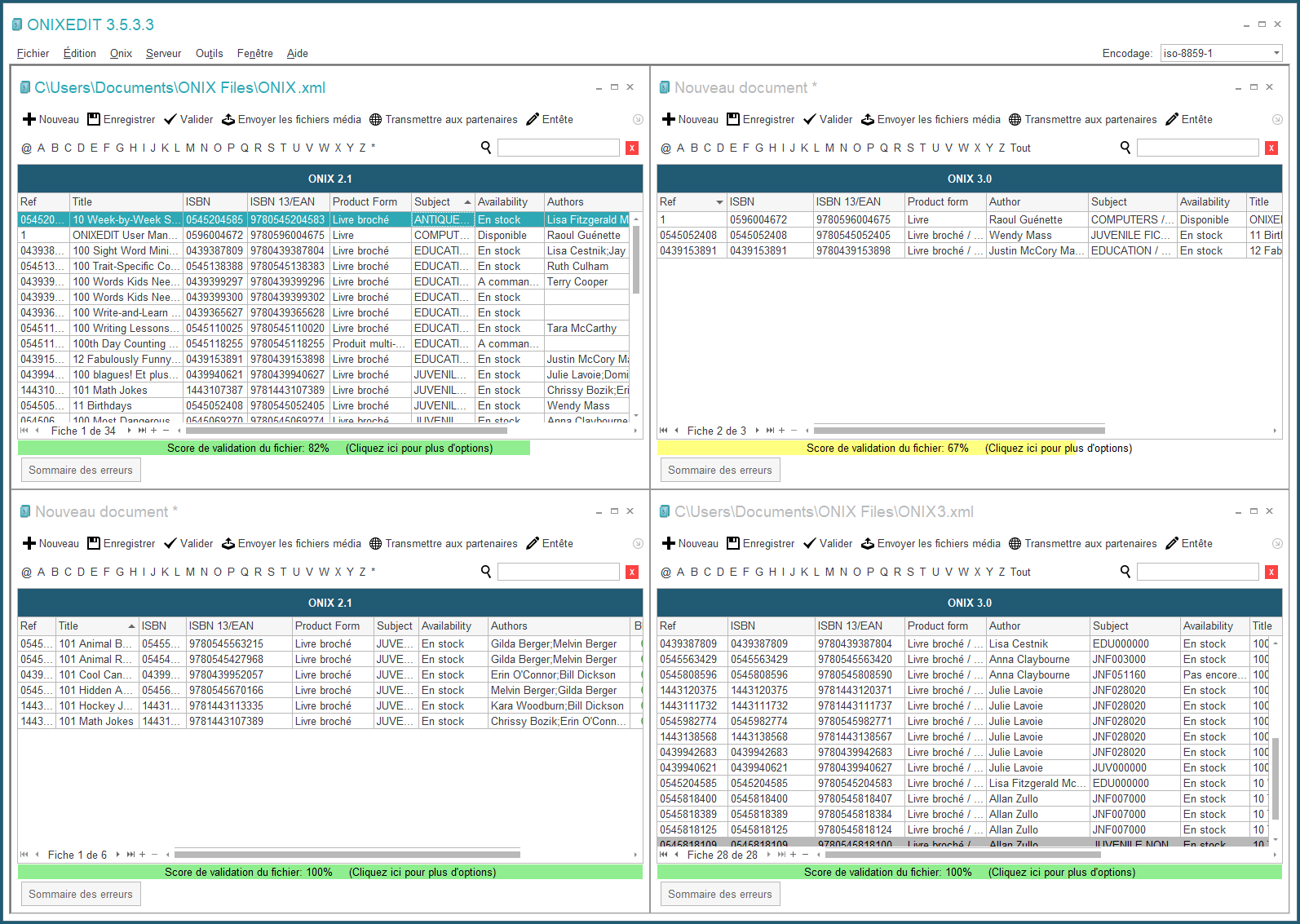Image resolution: width=1300 pixels, height=924 pixels.
Task: Click horizontal scrollbar in Nouveau document ONIX 3.0 grid
Action: pyautogui.click(x=959, y=430)
